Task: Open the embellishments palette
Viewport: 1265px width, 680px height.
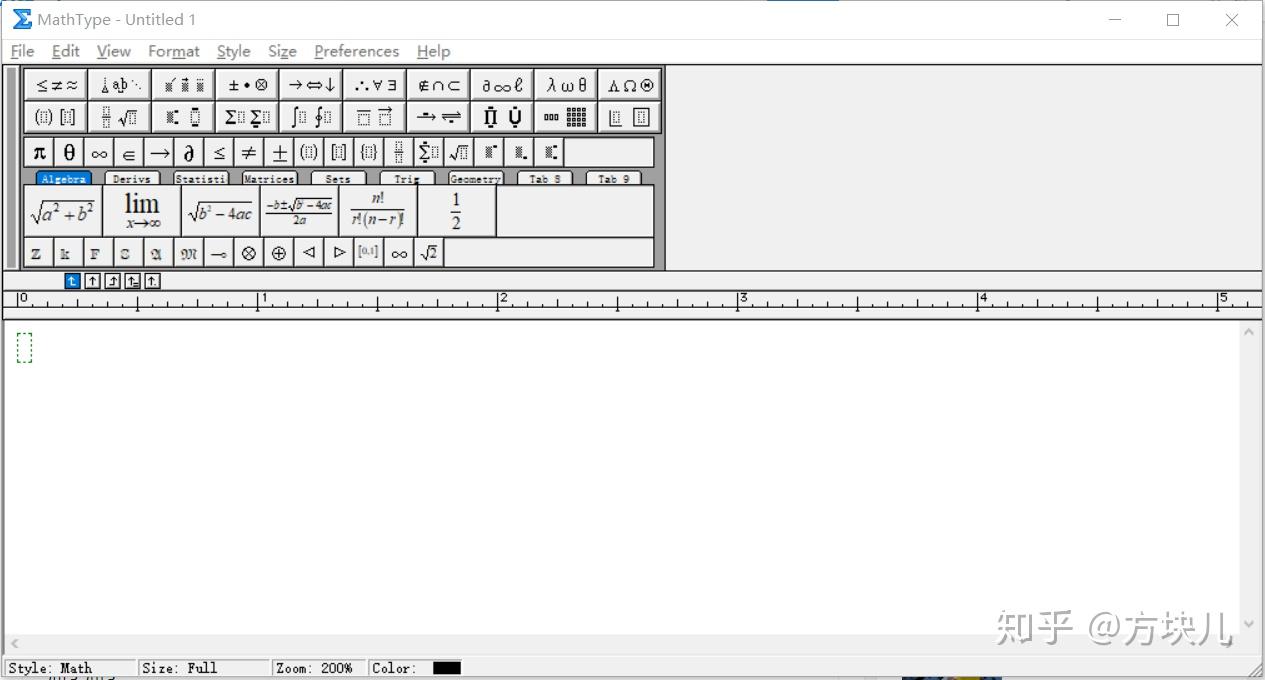Action: tap(184, 85)
